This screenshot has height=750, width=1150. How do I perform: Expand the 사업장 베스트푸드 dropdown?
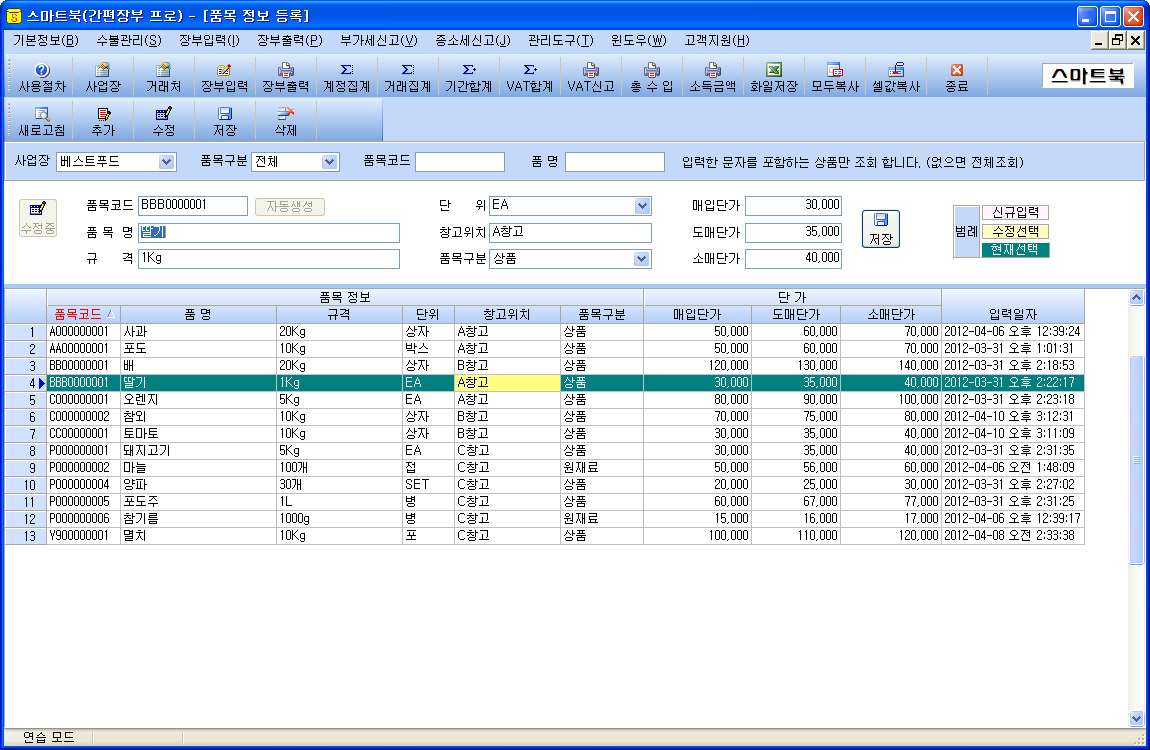click(166, 162)
